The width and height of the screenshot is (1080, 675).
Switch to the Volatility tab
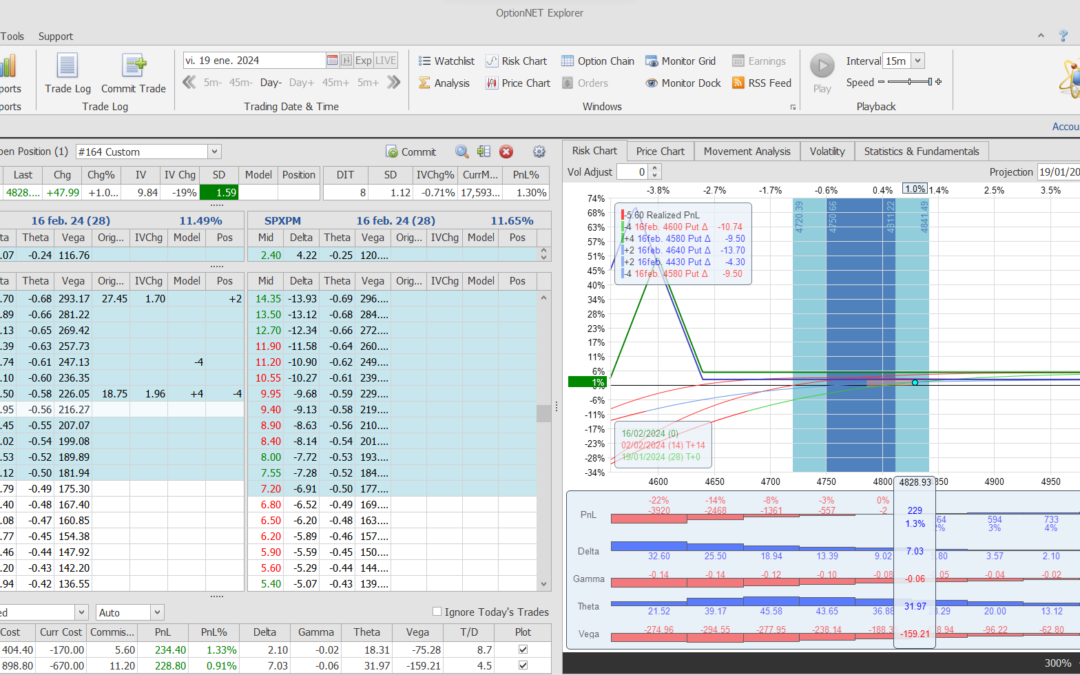tap(827, 151)
